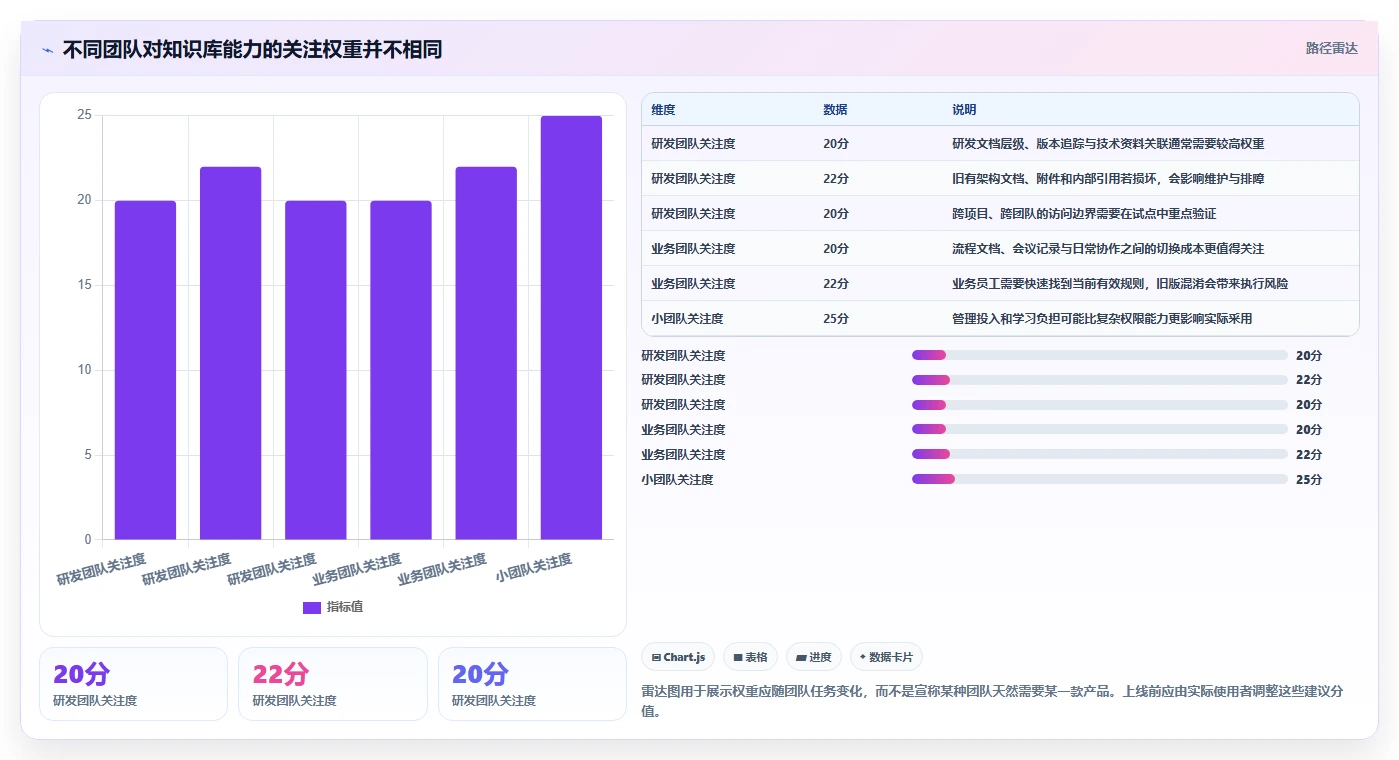This screenshot has width=1399, height=760.
Task: Click the 业务团队关注度 chart bar valued 20
Action: (x=401, y=370)
